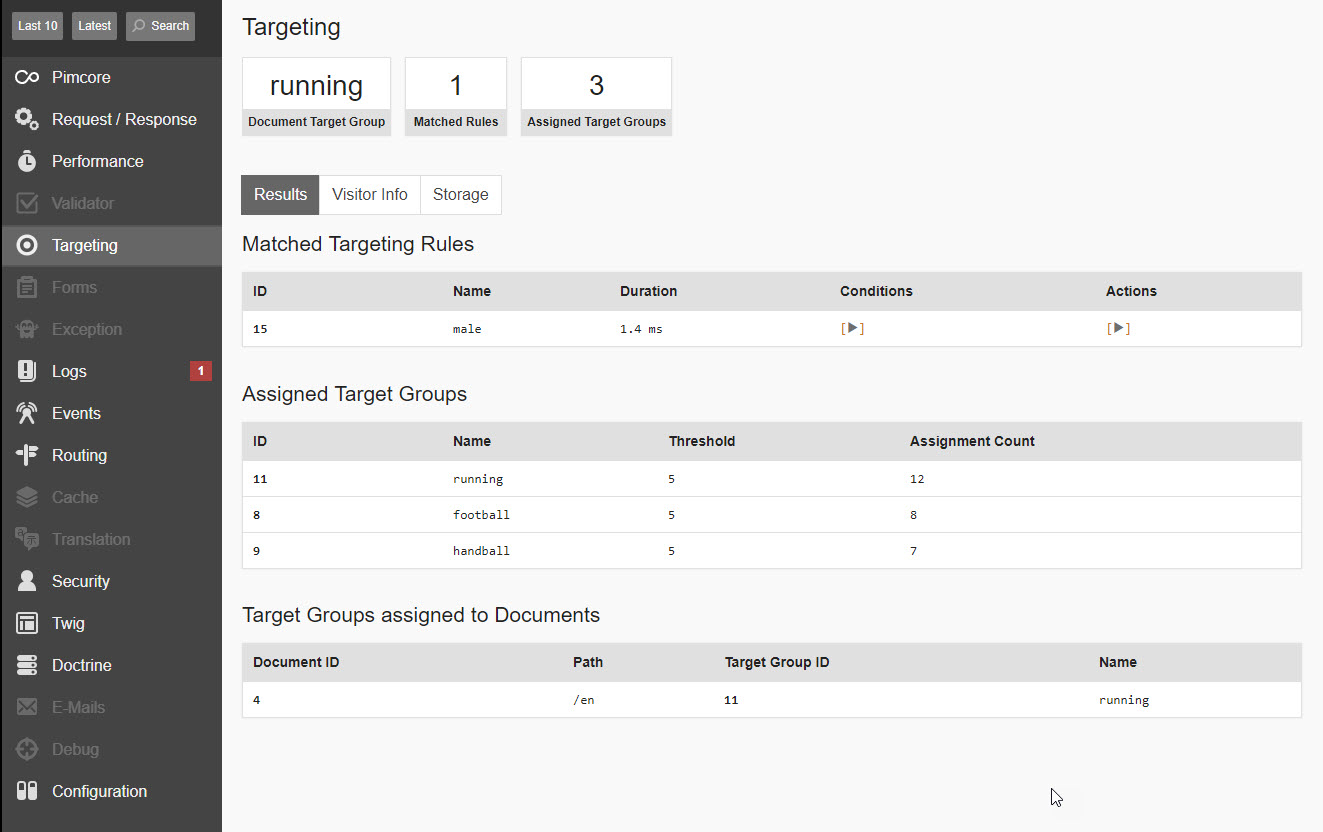Viewport: 1323px width, 832px height.
Task: Switch to the Visitor Info tab
Action: 369,195
